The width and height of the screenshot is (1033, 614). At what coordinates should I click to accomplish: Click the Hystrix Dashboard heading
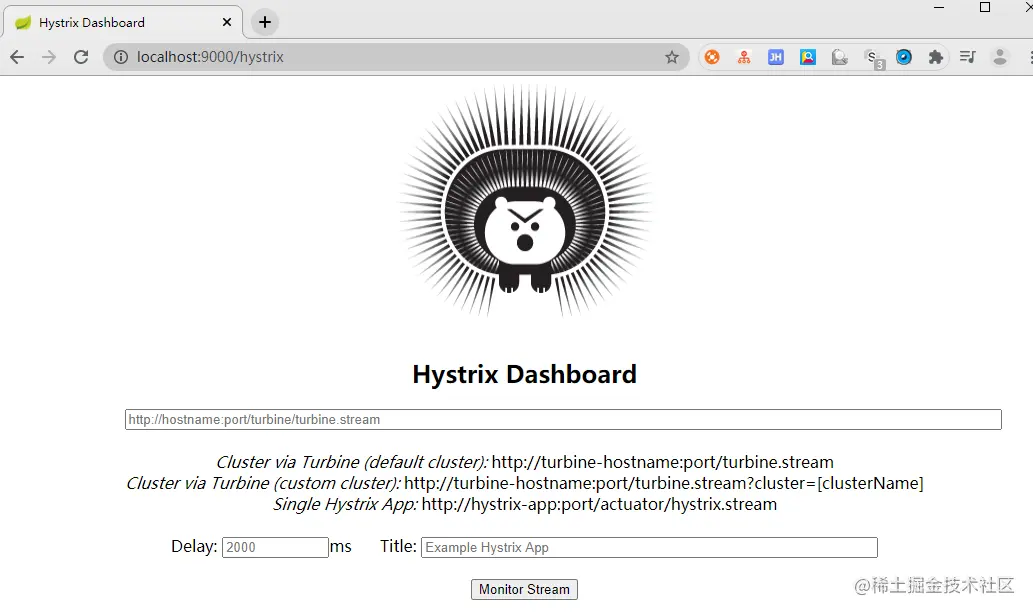pyautogui.click(x=524, y=374)
